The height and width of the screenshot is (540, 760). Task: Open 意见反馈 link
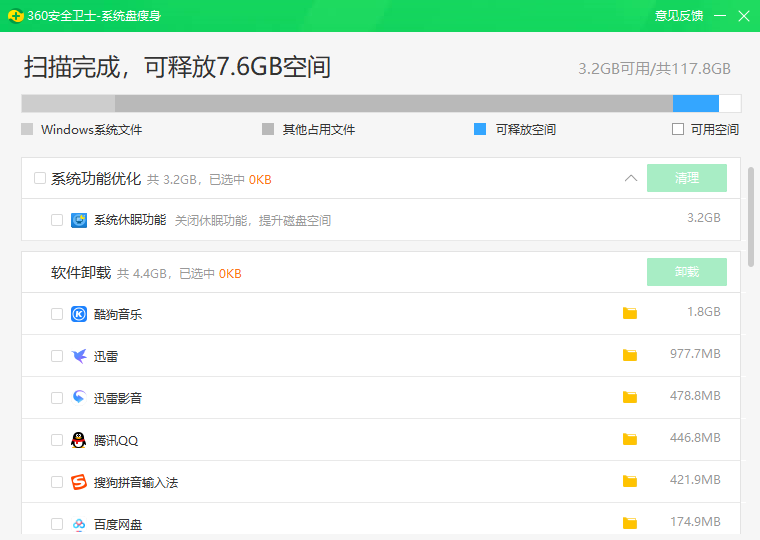point(679,16)
